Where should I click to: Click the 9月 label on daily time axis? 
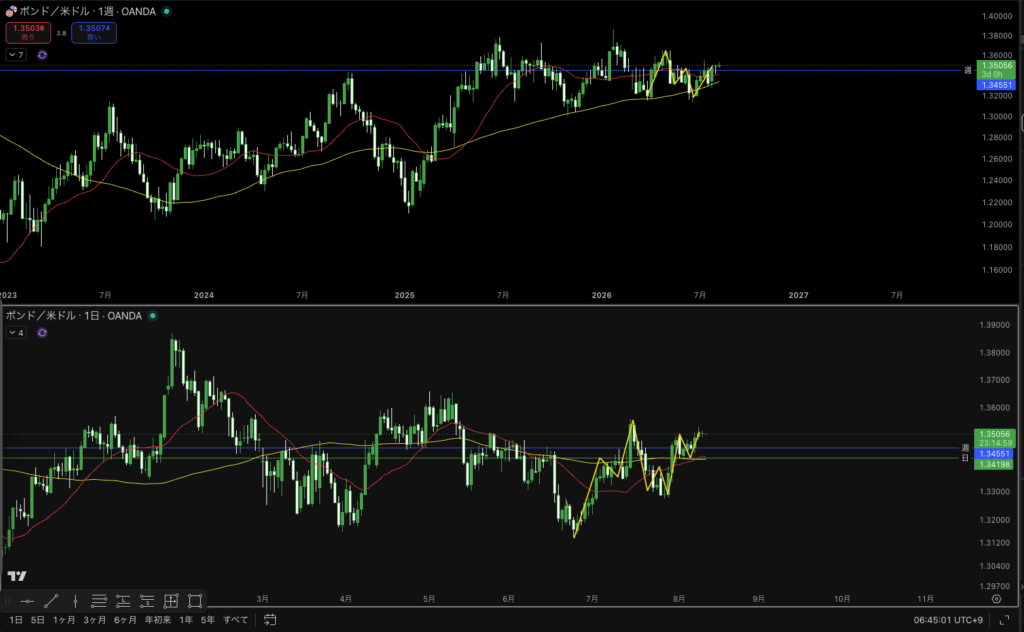758,599
